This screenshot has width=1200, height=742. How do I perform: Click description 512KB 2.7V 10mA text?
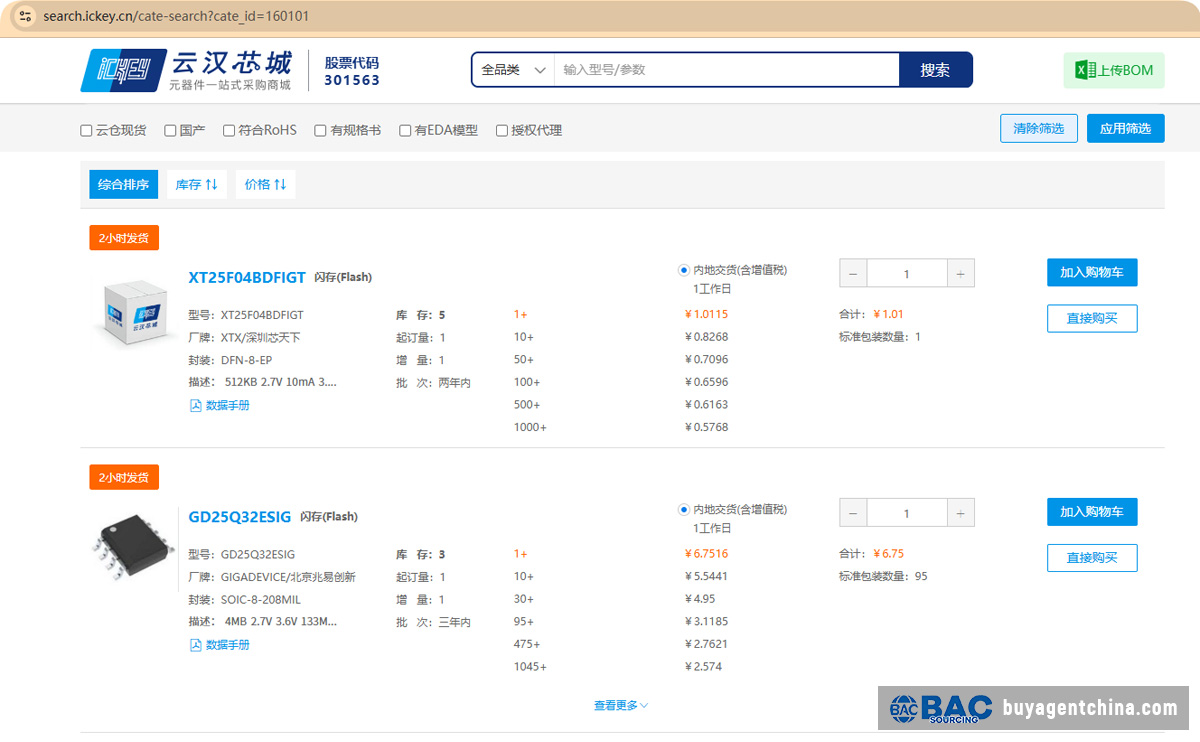[x=281, y=382]
